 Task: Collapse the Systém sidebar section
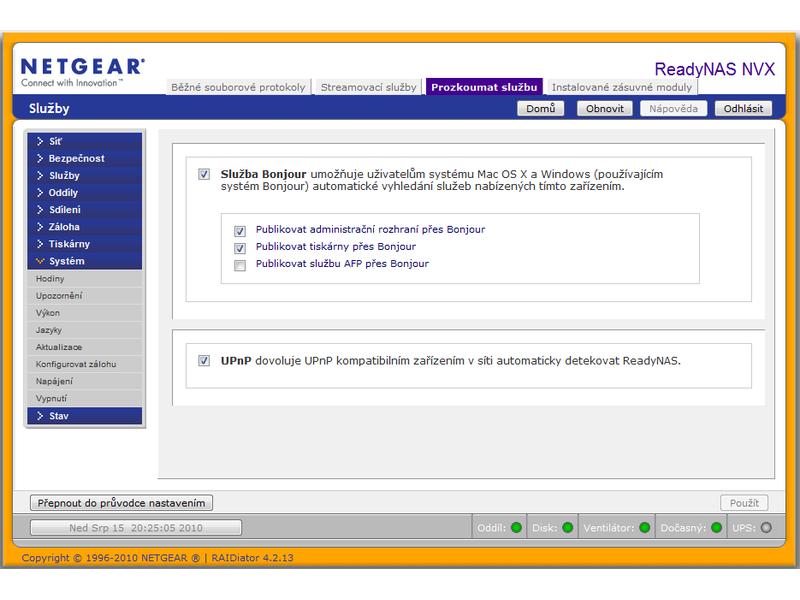85,261
